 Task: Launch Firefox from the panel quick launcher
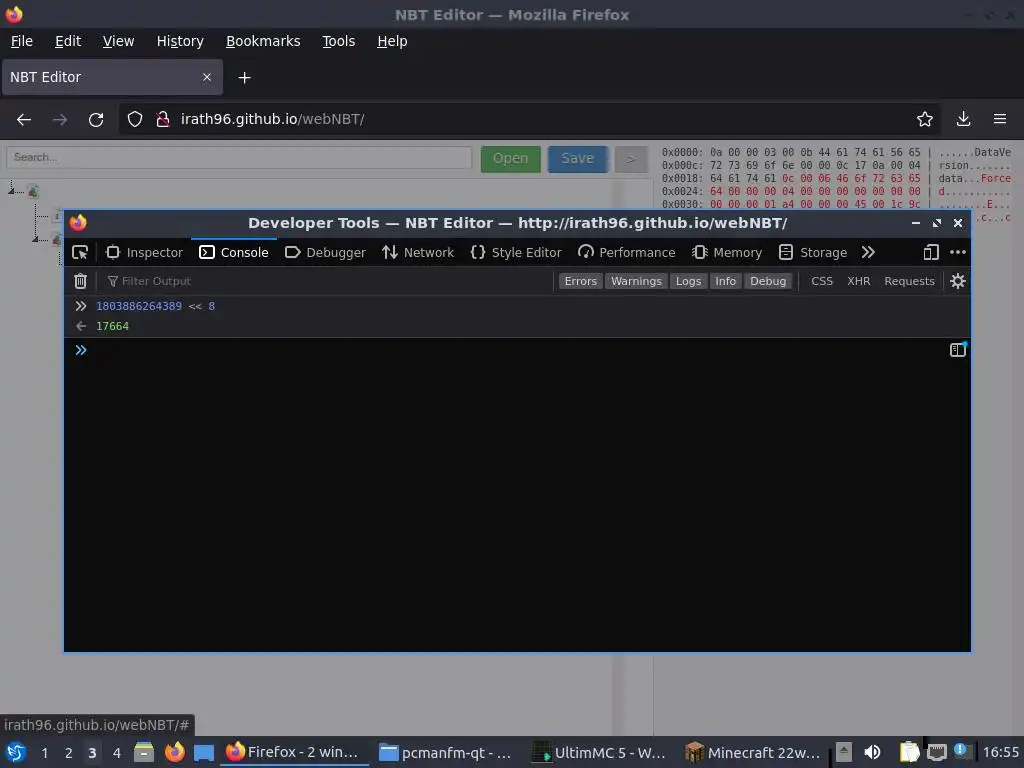[x=174, y=752]
